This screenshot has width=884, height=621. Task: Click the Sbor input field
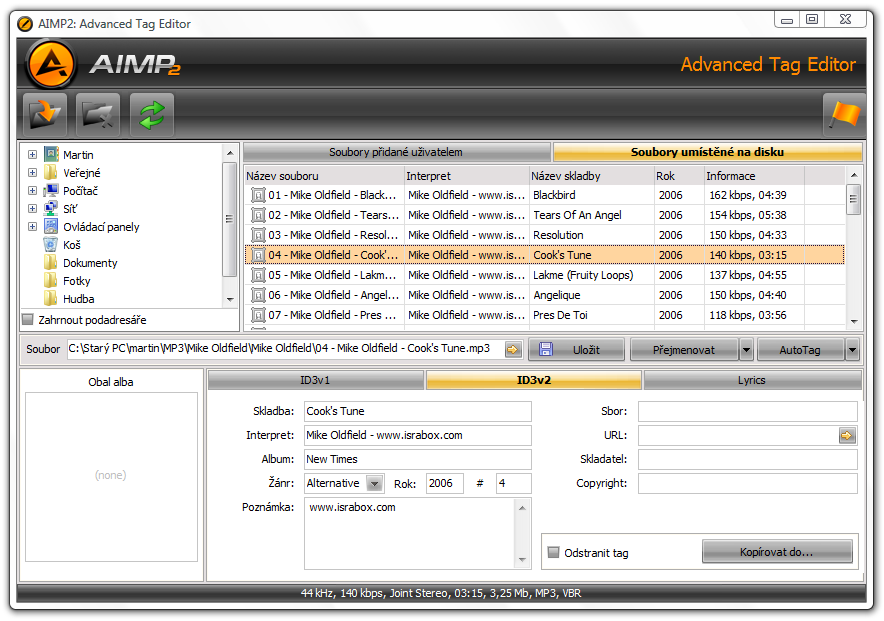[748, 411]
